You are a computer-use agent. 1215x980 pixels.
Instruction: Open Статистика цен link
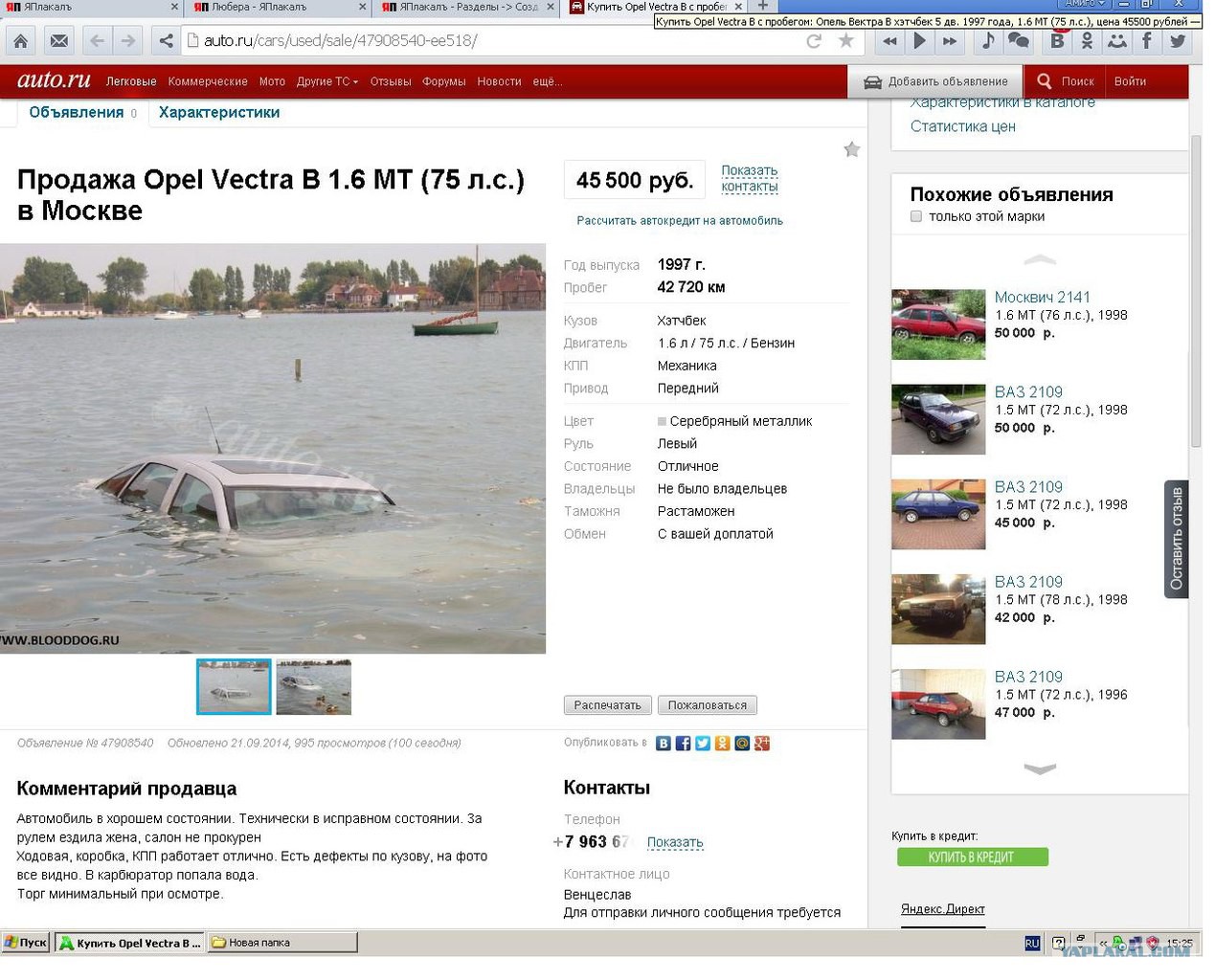963,126
